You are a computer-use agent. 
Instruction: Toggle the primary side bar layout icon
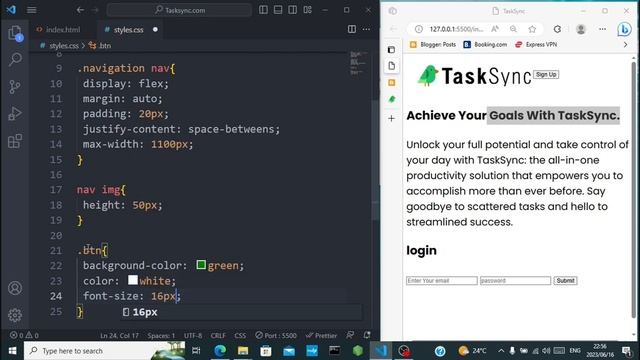point(263,10)
